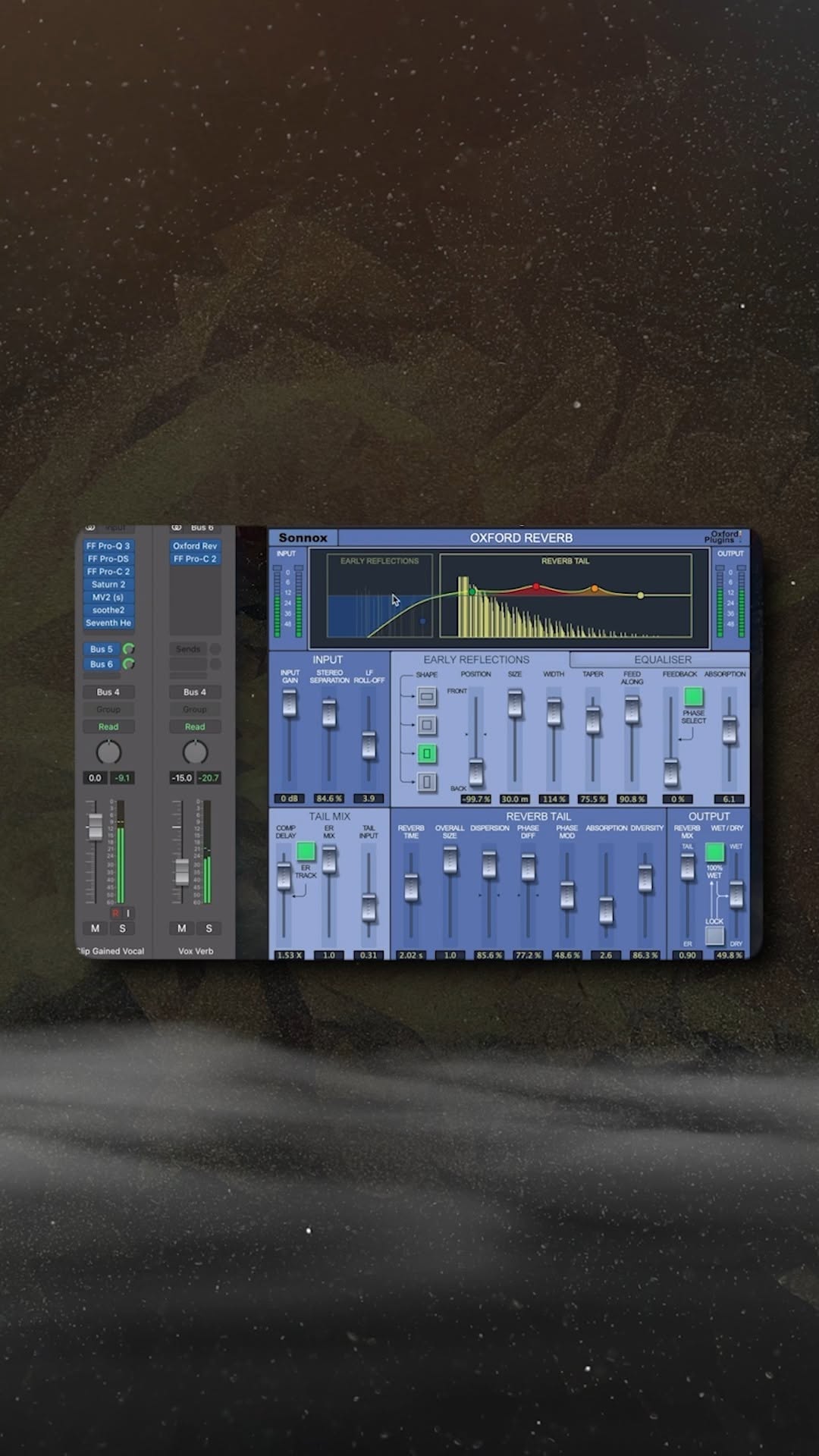Switch to the Early Reflections tab
The height and width of the screenshot is (1456, 819).
click(x=476, y=660)
